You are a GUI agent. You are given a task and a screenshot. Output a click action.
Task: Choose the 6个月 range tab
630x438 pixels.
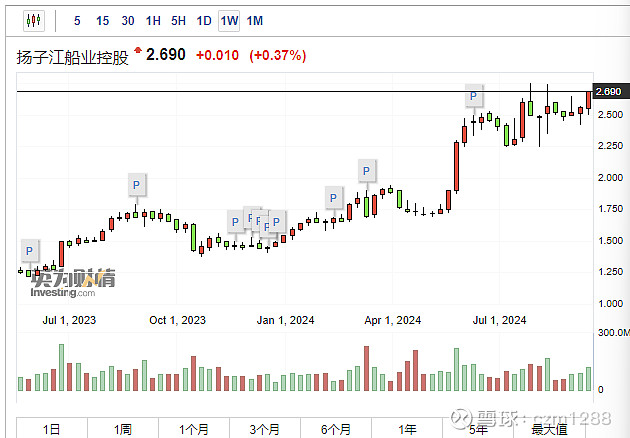click(x=336, y=429)
